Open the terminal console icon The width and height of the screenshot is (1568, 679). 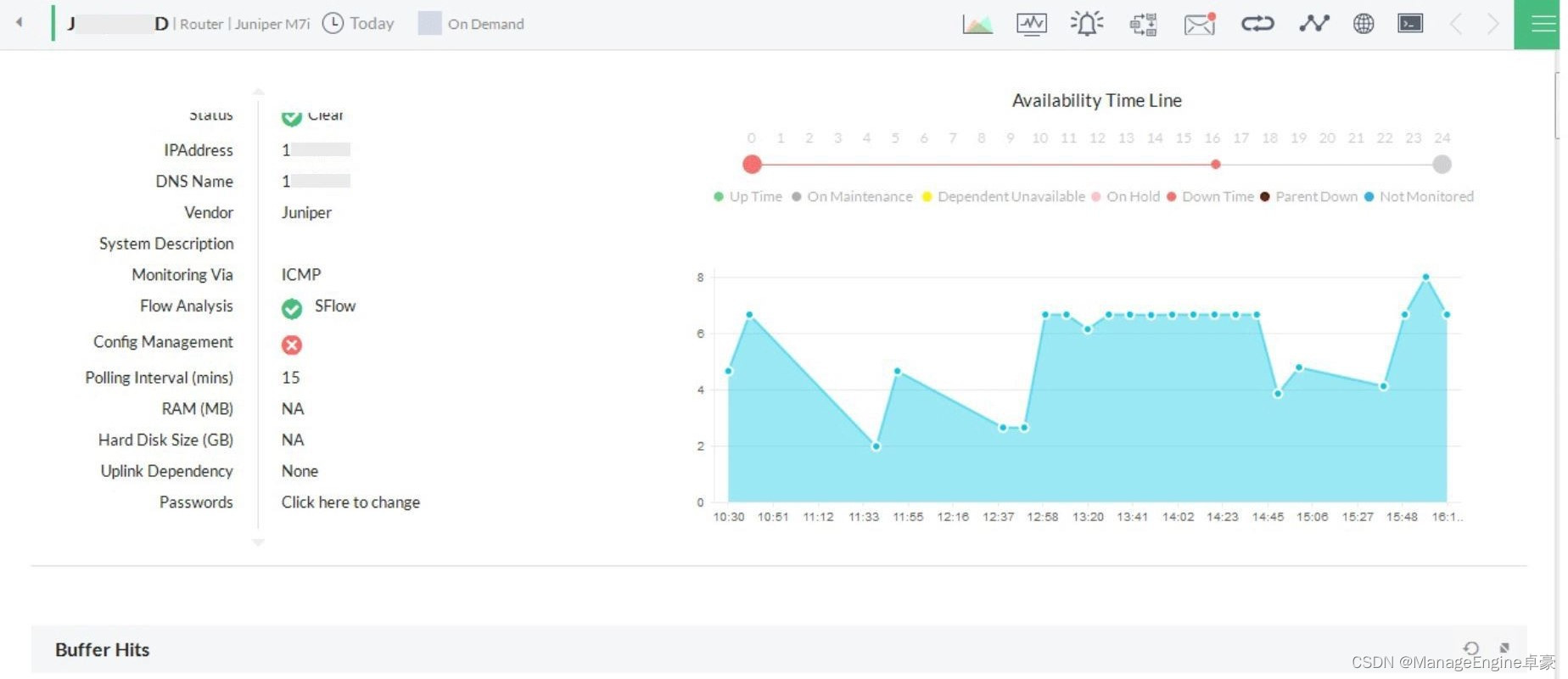pos(1410,23)
